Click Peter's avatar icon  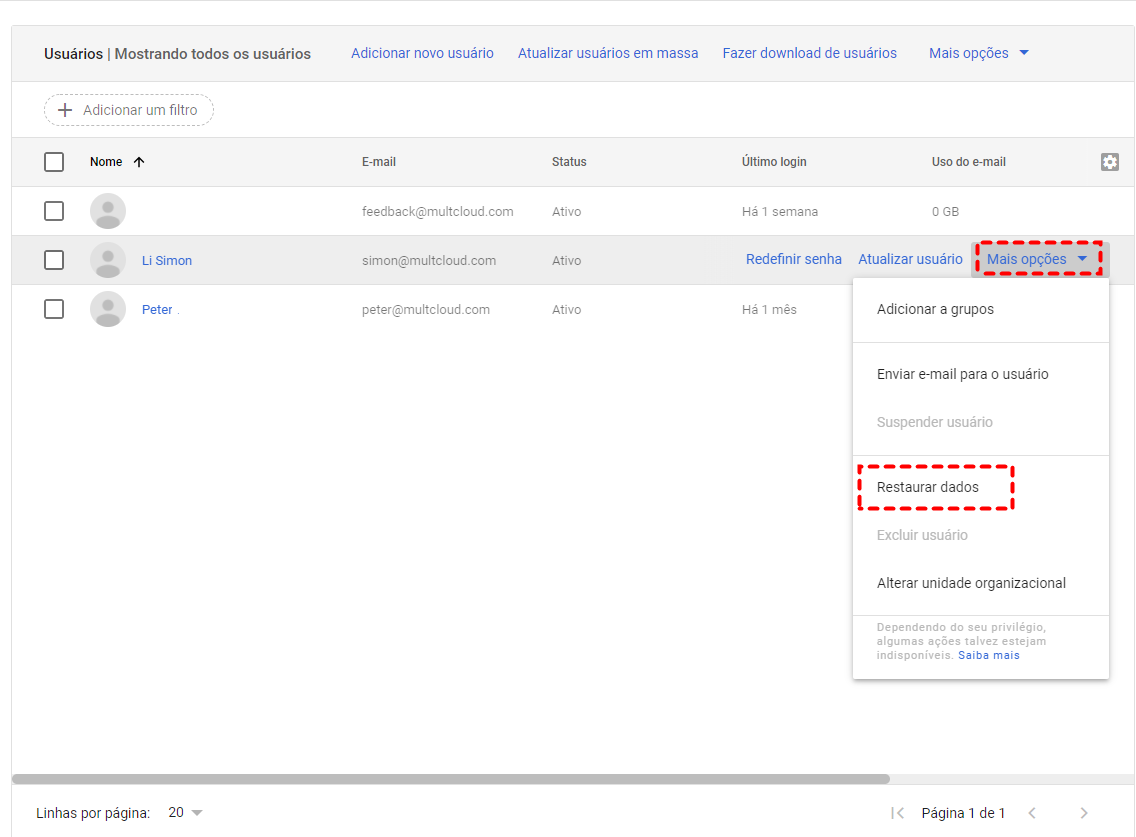click(108, 309)
